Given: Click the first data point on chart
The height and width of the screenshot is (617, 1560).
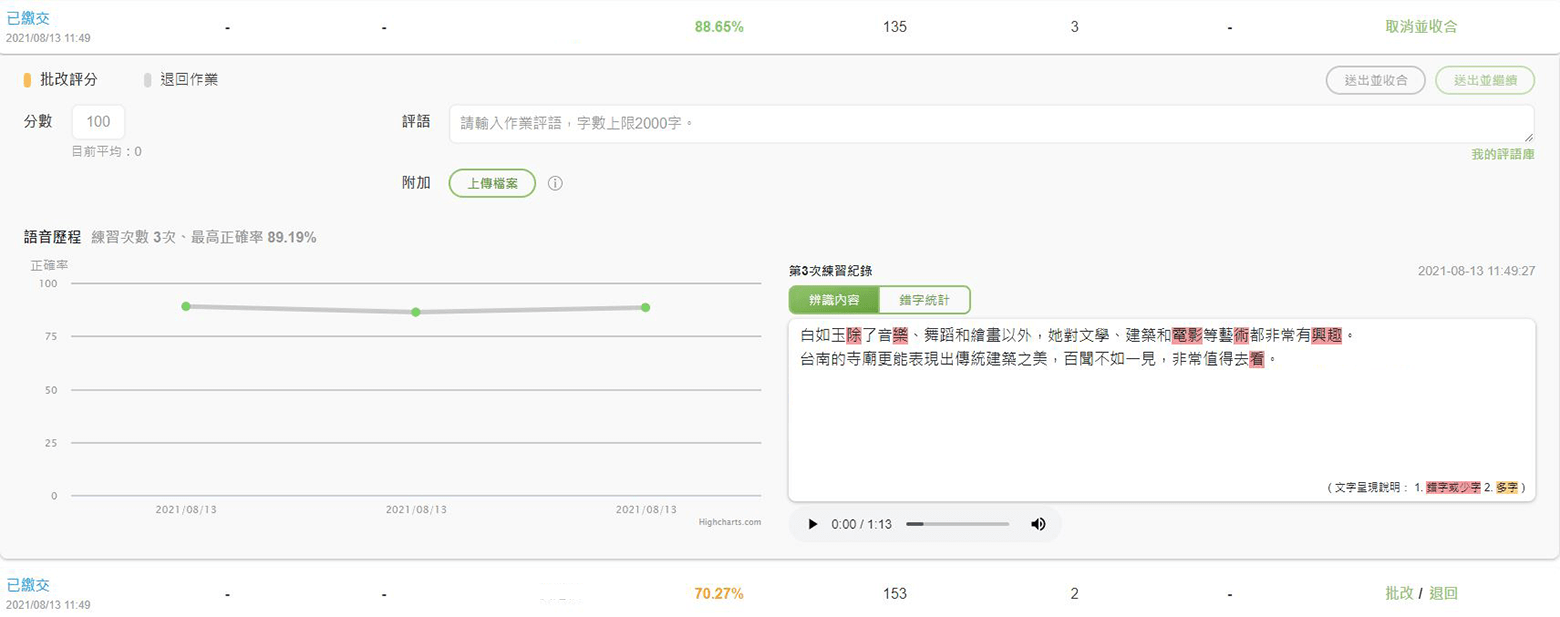Looking at the screenshot, I should (186, 306).
